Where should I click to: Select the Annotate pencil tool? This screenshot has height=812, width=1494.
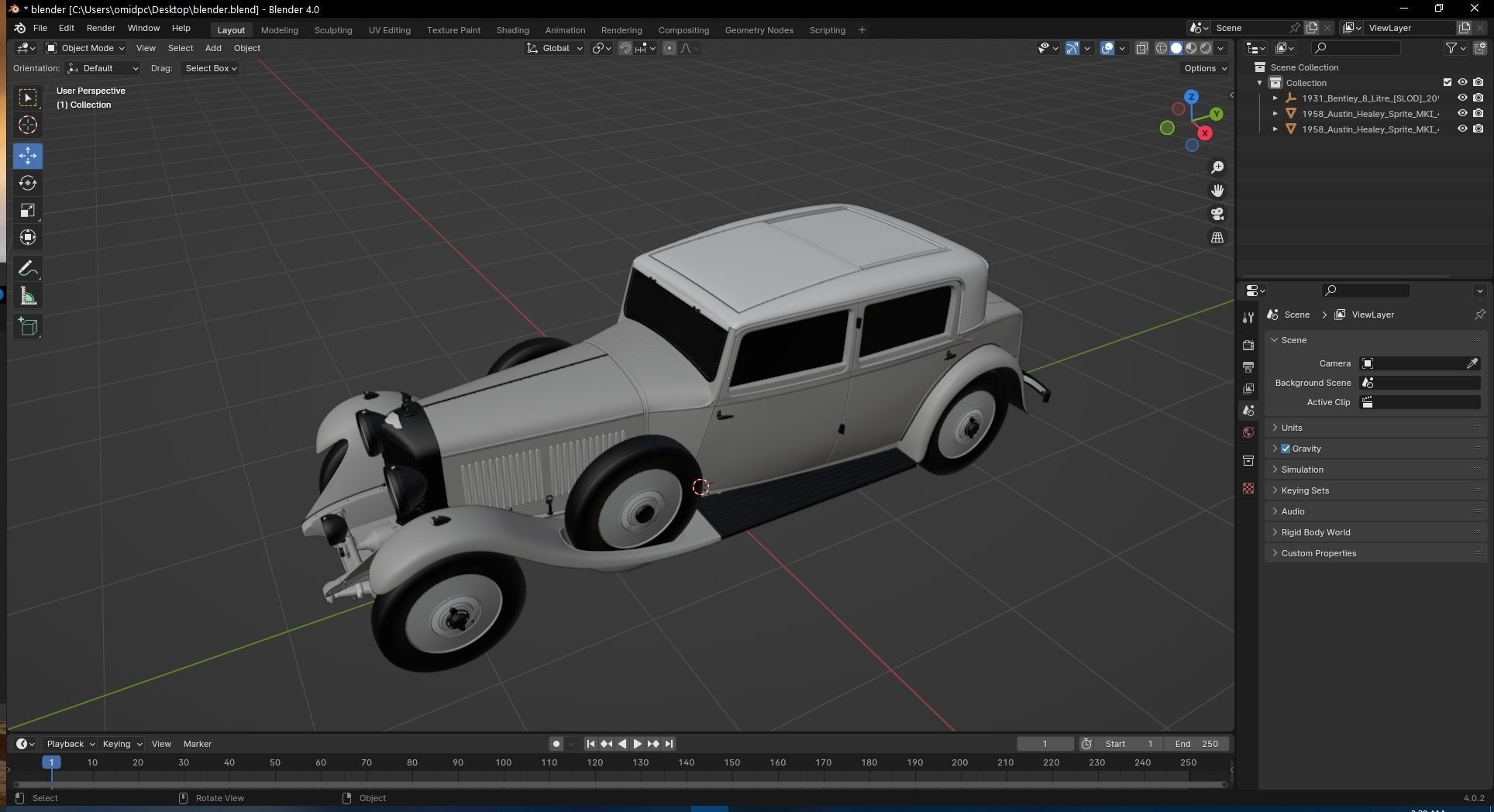(28, 269)
